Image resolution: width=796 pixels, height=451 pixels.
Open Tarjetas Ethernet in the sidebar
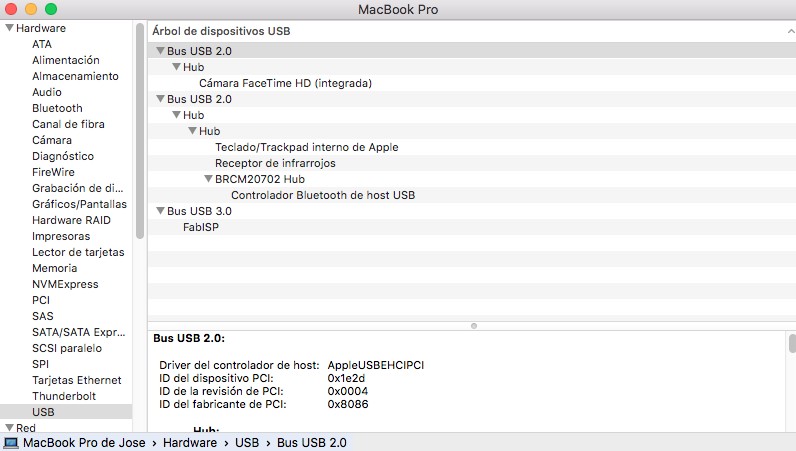point(77,380)
